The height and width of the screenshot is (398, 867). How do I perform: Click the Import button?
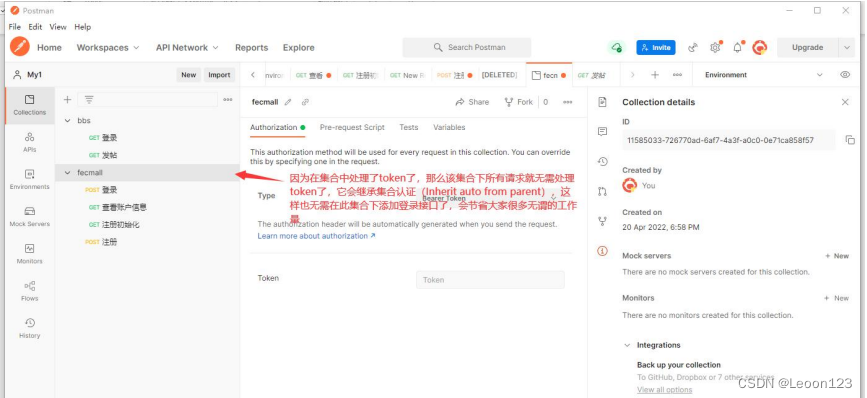point(219,75)
